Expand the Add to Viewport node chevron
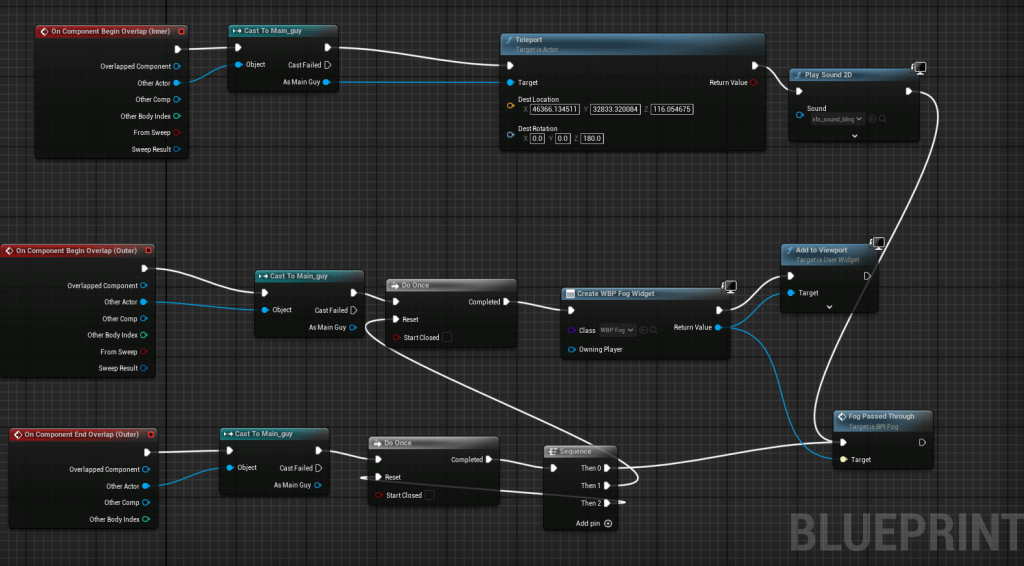This screenshot has width=1024, height=566. tap(830, 307)
